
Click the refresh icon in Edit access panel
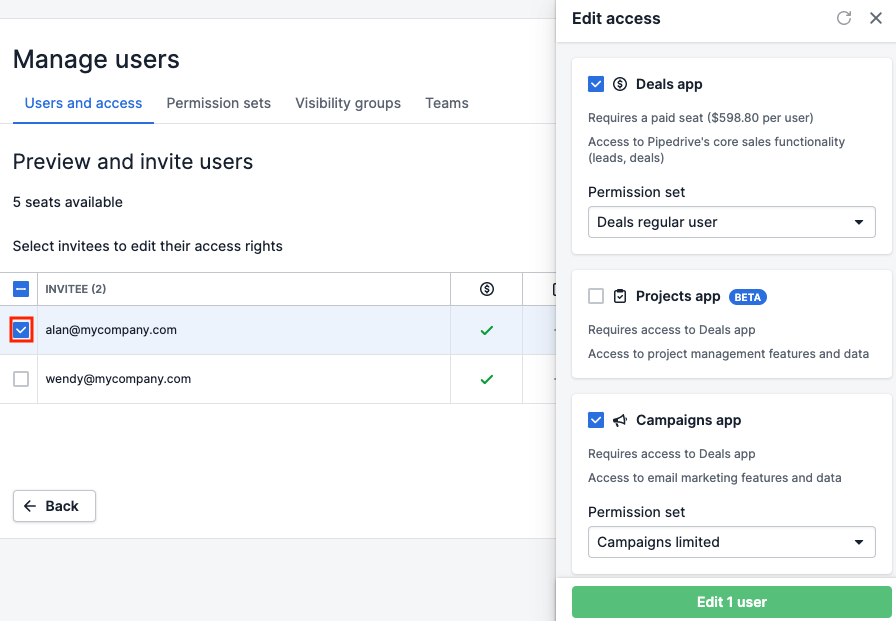[x=843, y=18]
